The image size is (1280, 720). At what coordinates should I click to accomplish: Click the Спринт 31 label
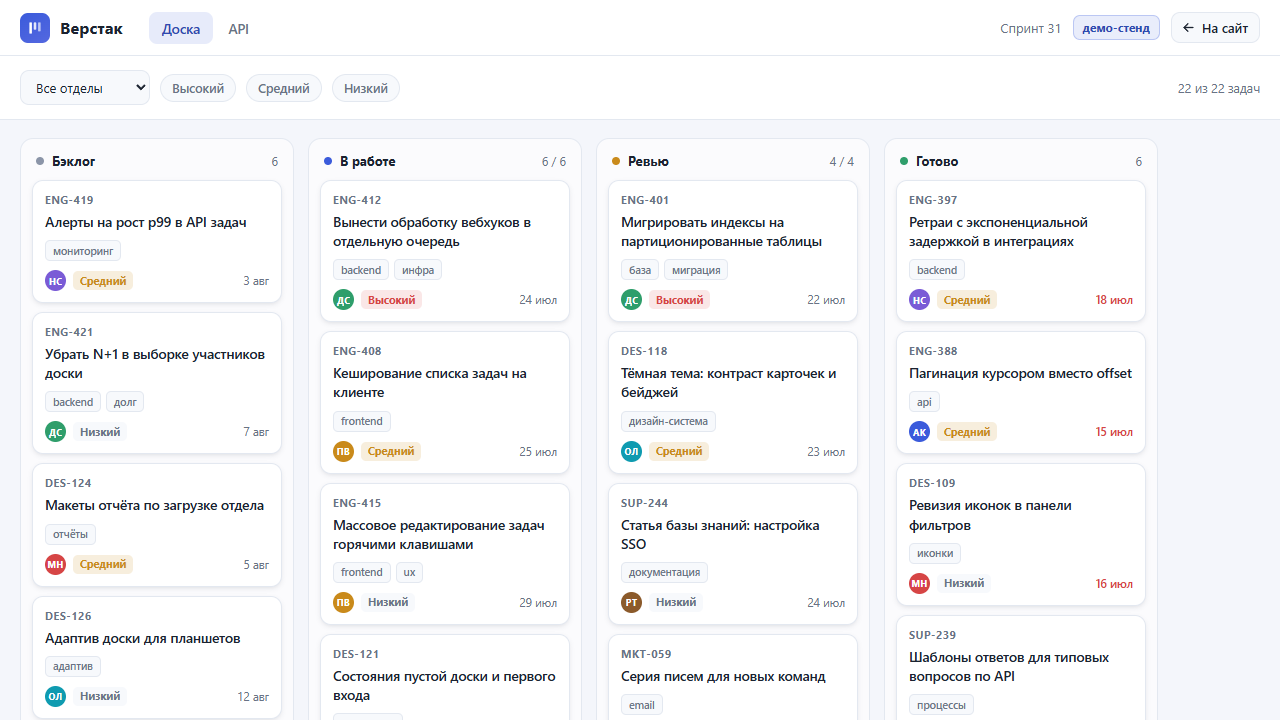pyautogui.click(x=1030, y=28)
